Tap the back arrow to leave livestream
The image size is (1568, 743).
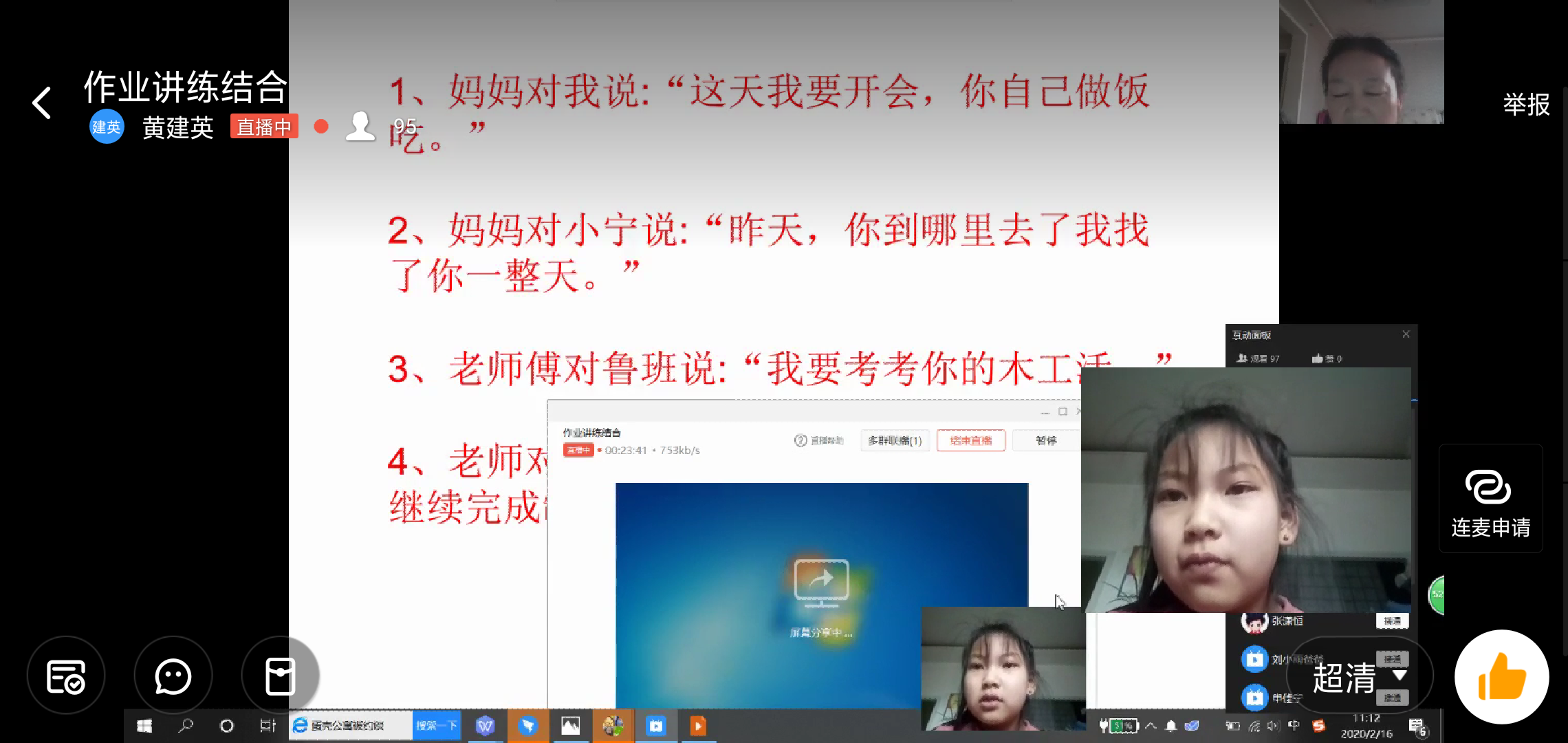[x=43, y=103]
